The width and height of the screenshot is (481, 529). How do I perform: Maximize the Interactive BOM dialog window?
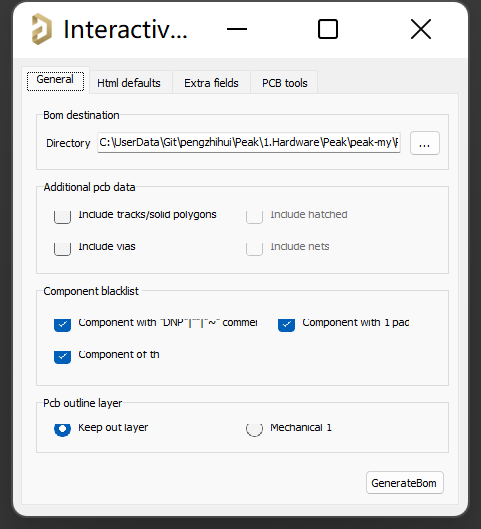click(328, 29)
